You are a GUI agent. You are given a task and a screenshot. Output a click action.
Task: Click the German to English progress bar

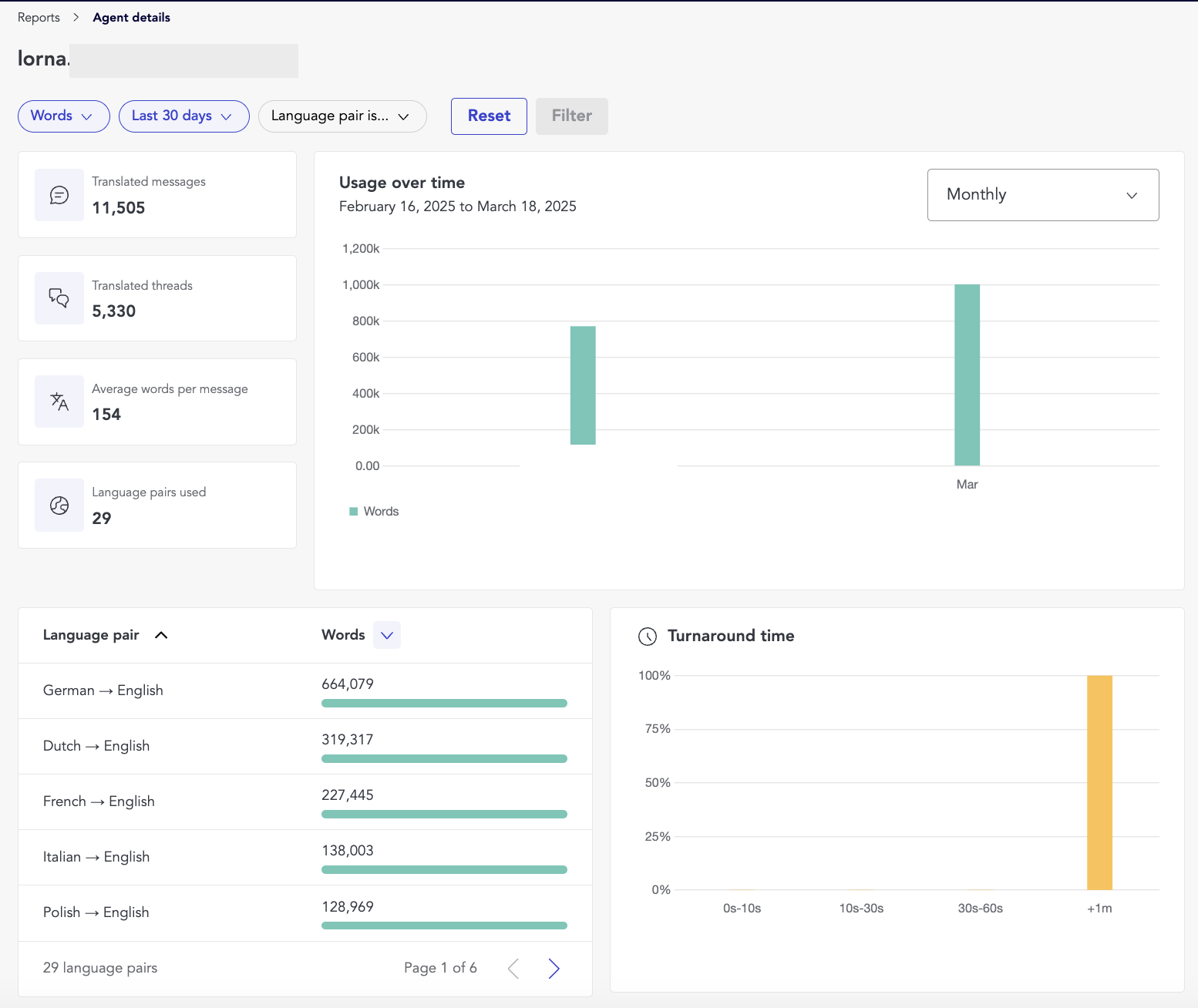[444, 703]
